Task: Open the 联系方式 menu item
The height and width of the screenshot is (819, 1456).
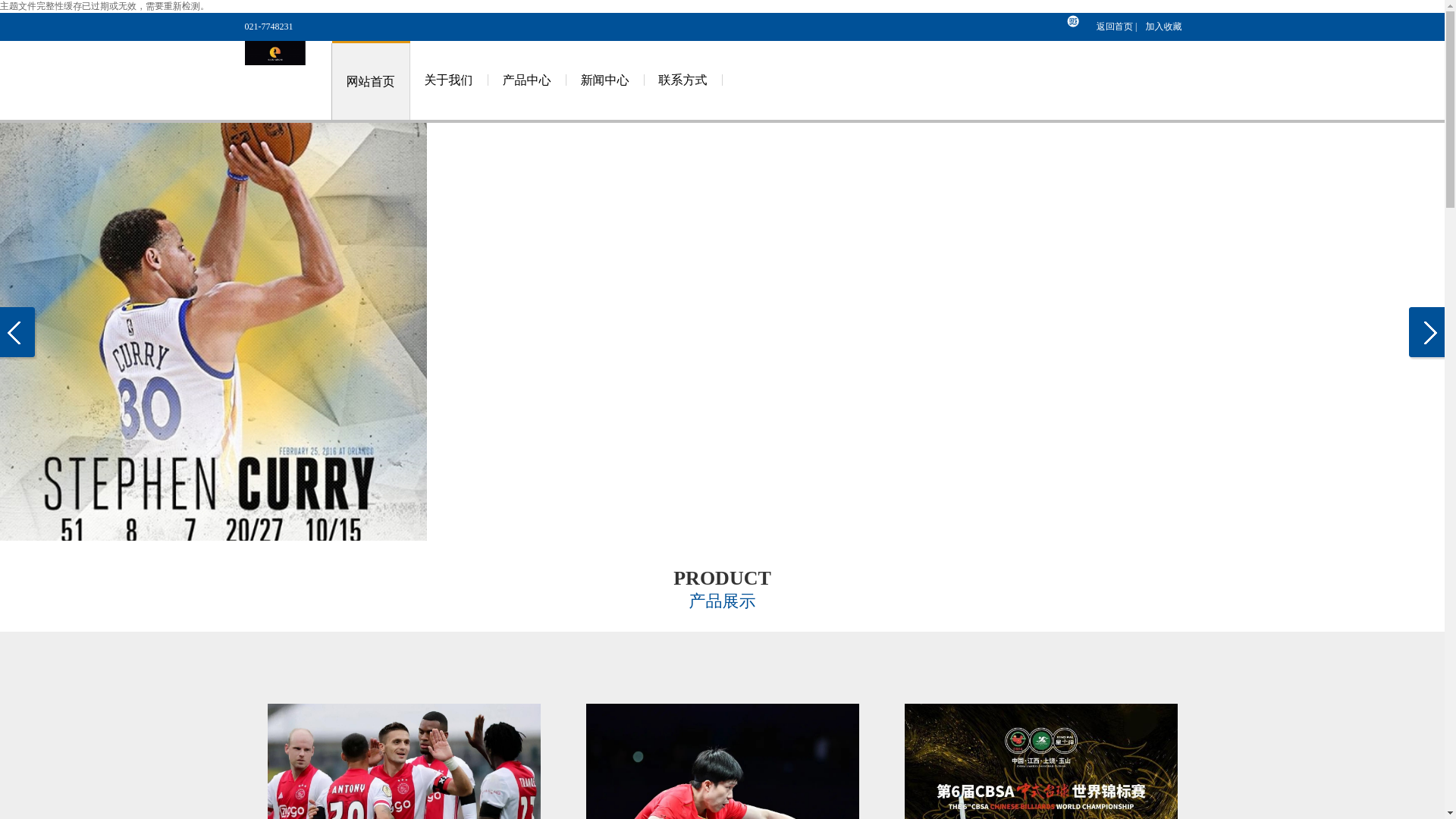Action: tap(682, 80)
